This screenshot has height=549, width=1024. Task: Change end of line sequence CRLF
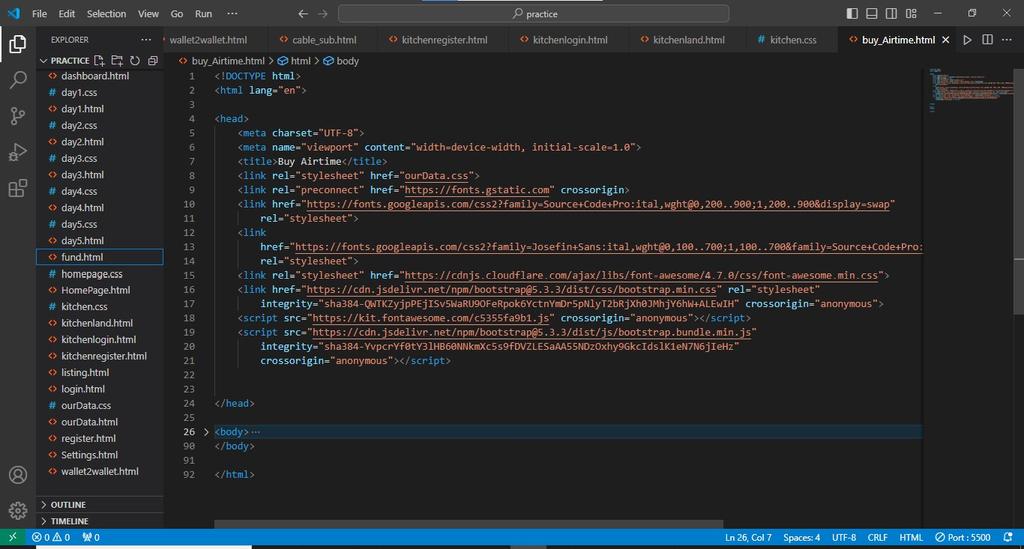[877, 537]
